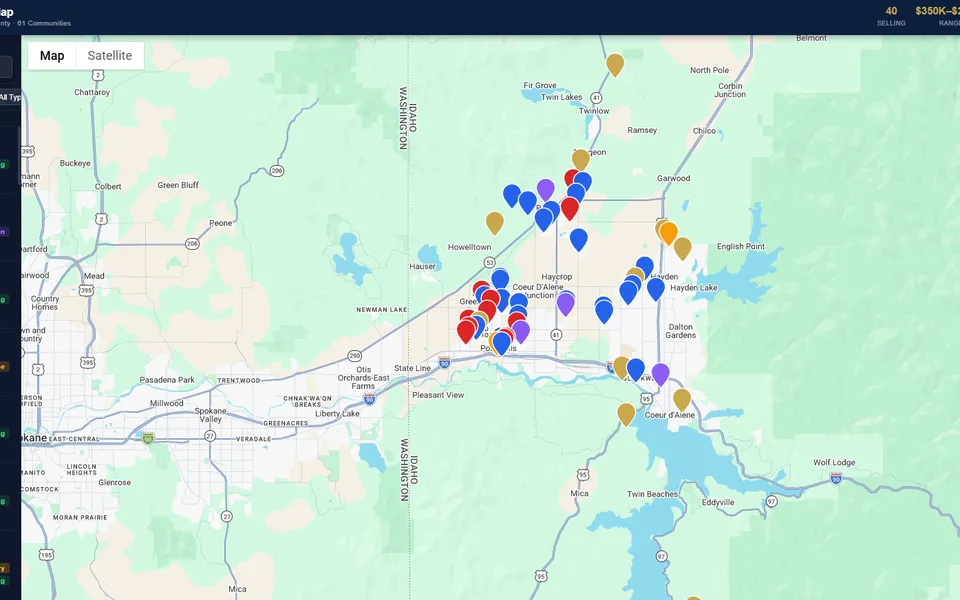Click the blue pin on Post Falls label
This screenshot has height=600, width=960.
tap(501, 343)
